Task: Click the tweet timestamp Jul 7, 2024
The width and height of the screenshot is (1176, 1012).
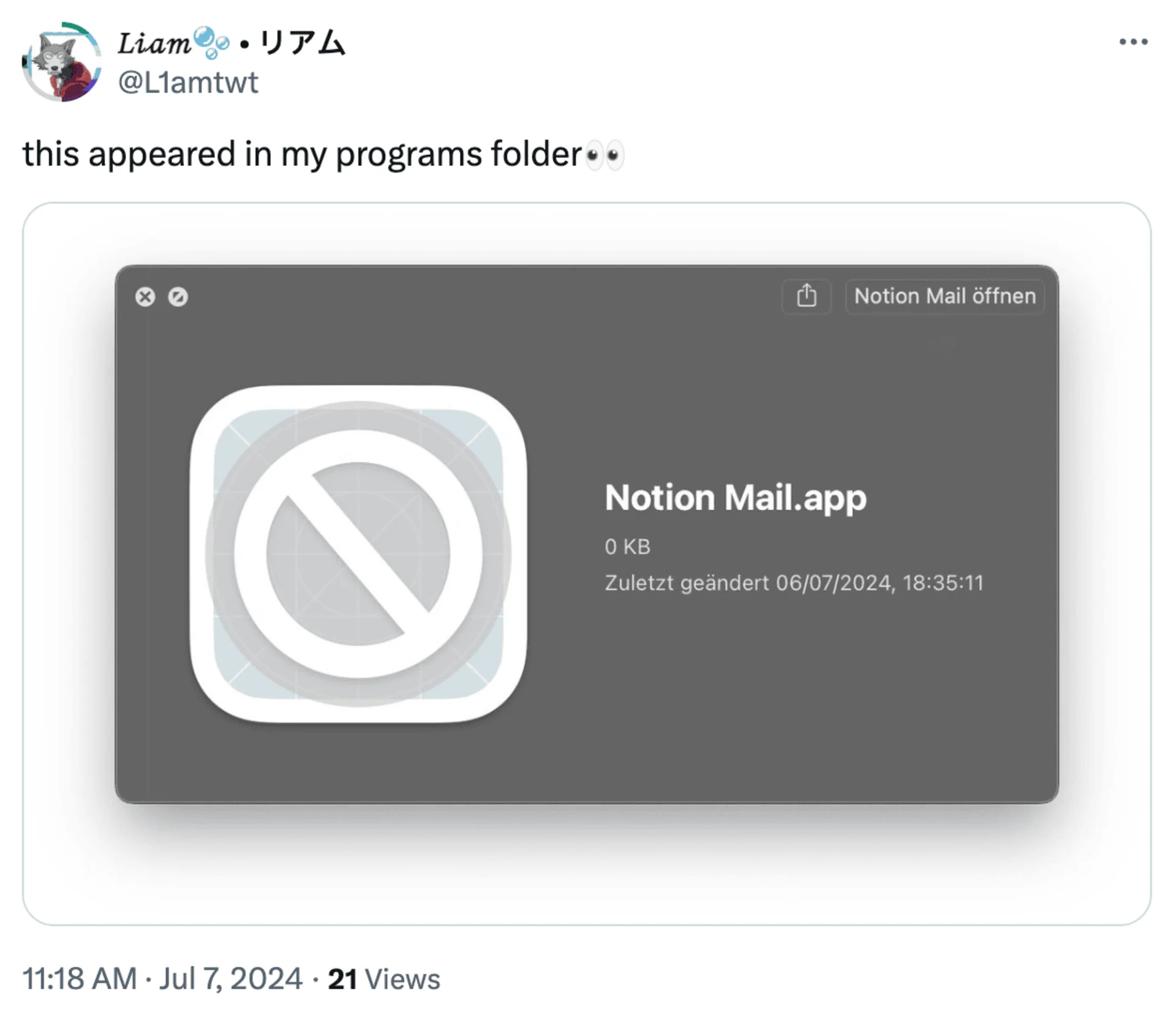Action: 230,978
